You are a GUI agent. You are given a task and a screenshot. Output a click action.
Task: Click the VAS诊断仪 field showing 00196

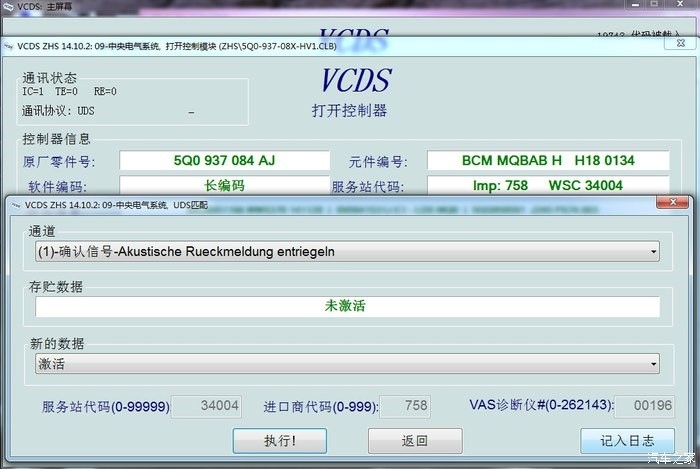point(645,406)
